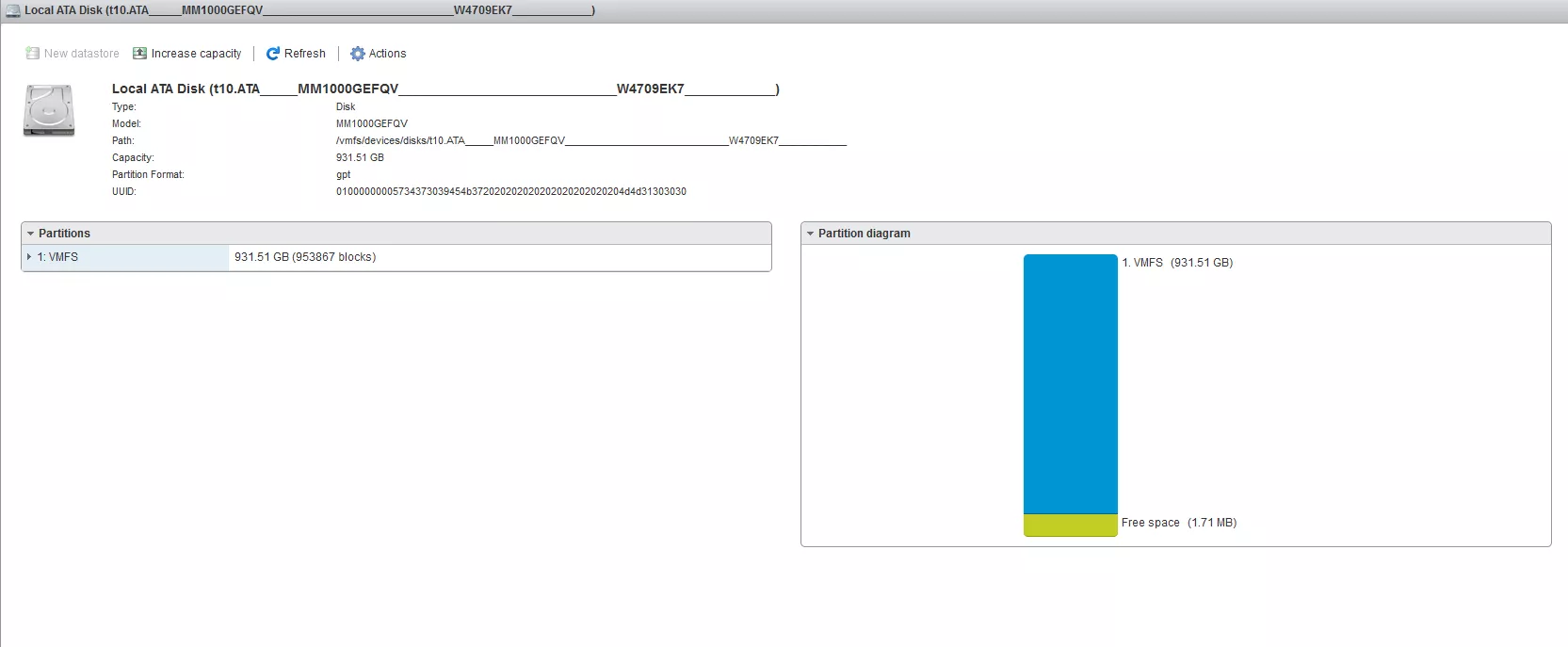Click the window title bar disk name
This screenshot has width=1568, height=647.
click(x=310, y=11)
